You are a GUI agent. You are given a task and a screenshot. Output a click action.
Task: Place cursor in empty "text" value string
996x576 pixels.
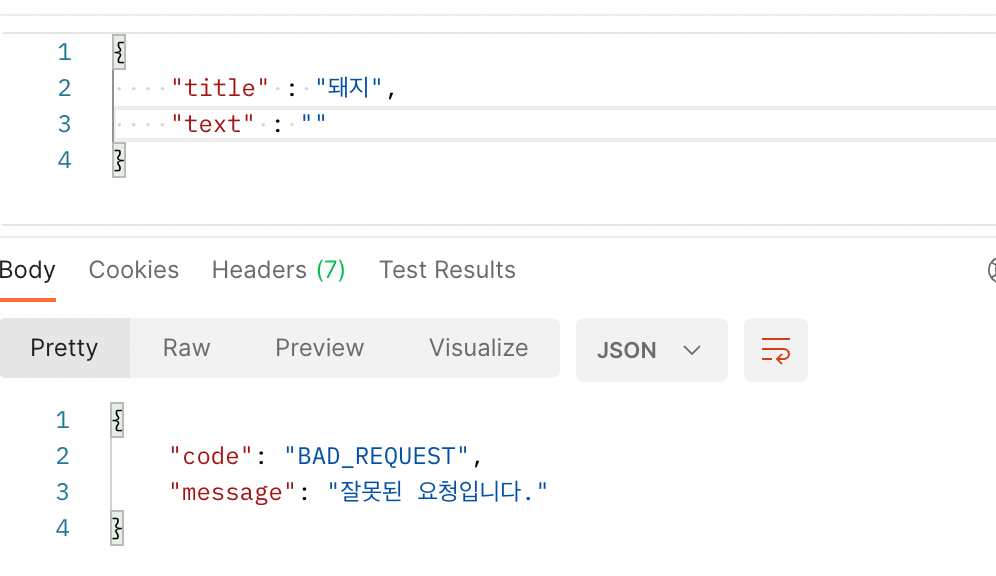(314, 121)
